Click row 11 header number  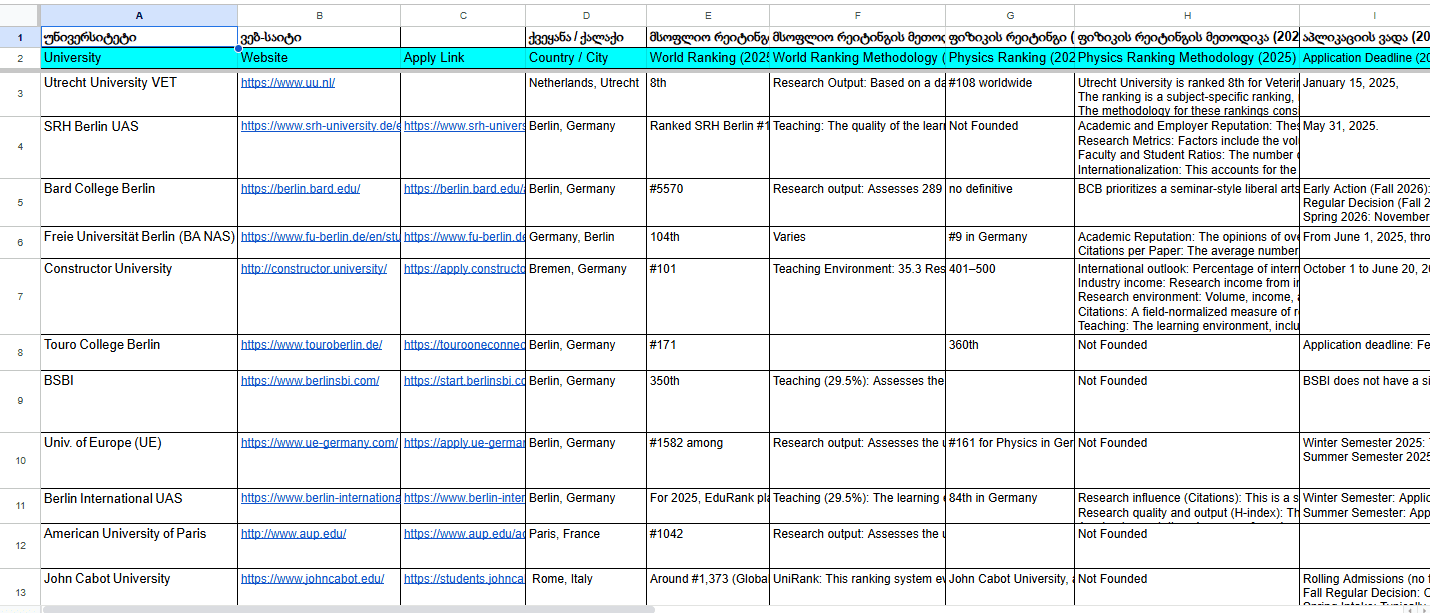click(20, 506)
